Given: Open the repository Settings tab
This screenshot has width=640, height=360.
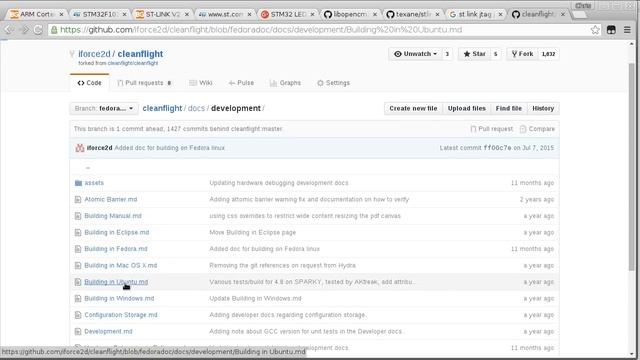Looking at the screenshot, I should (333, 83).
